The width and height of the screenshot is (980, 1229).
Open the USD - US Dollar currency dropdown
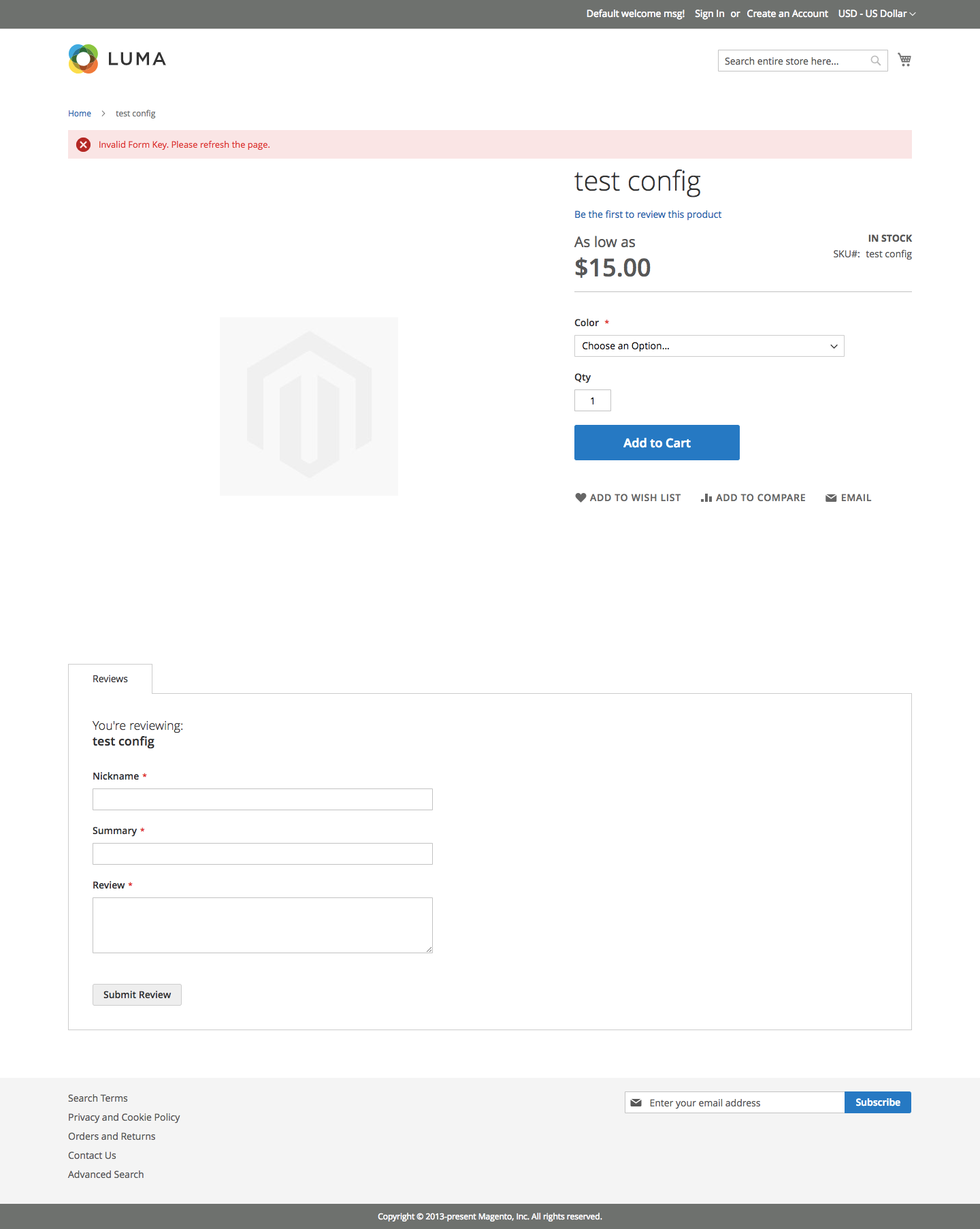pos(877,13)
